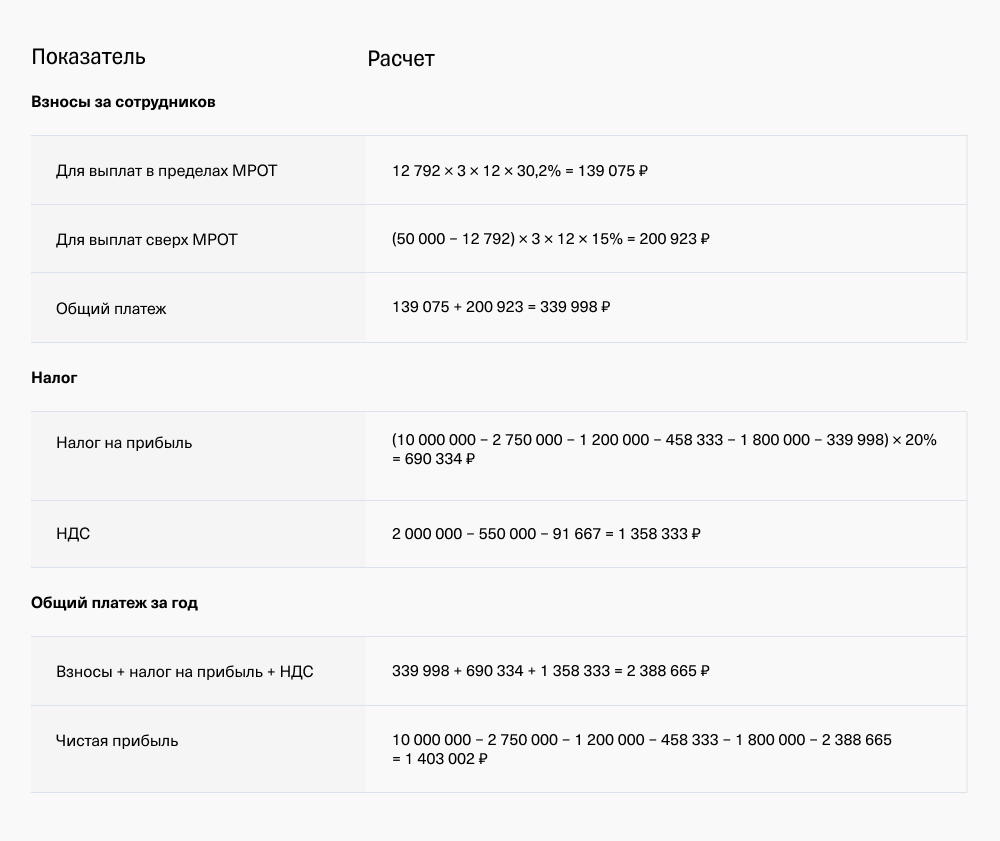Click the Расчет column header
The height and width of the screenshot is (841, 1000).
(x=401, y=59)
